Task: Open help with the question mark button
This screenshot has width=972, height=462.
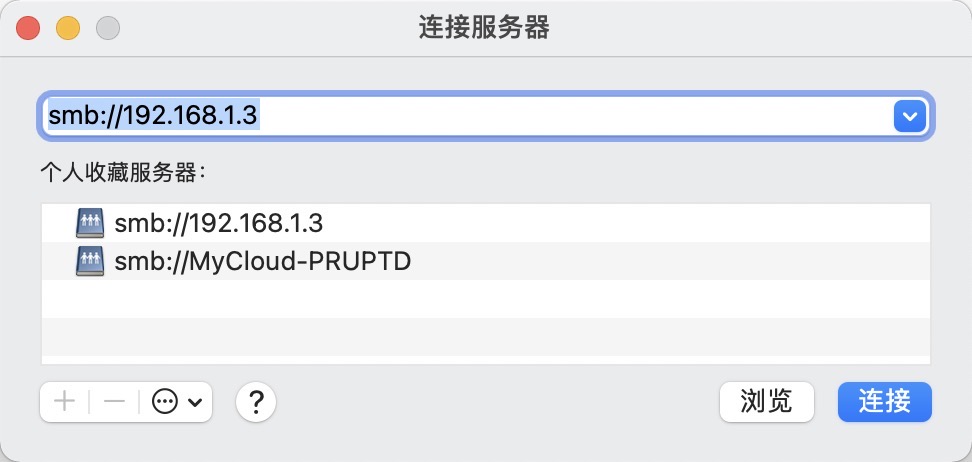Action: [256, 402]
